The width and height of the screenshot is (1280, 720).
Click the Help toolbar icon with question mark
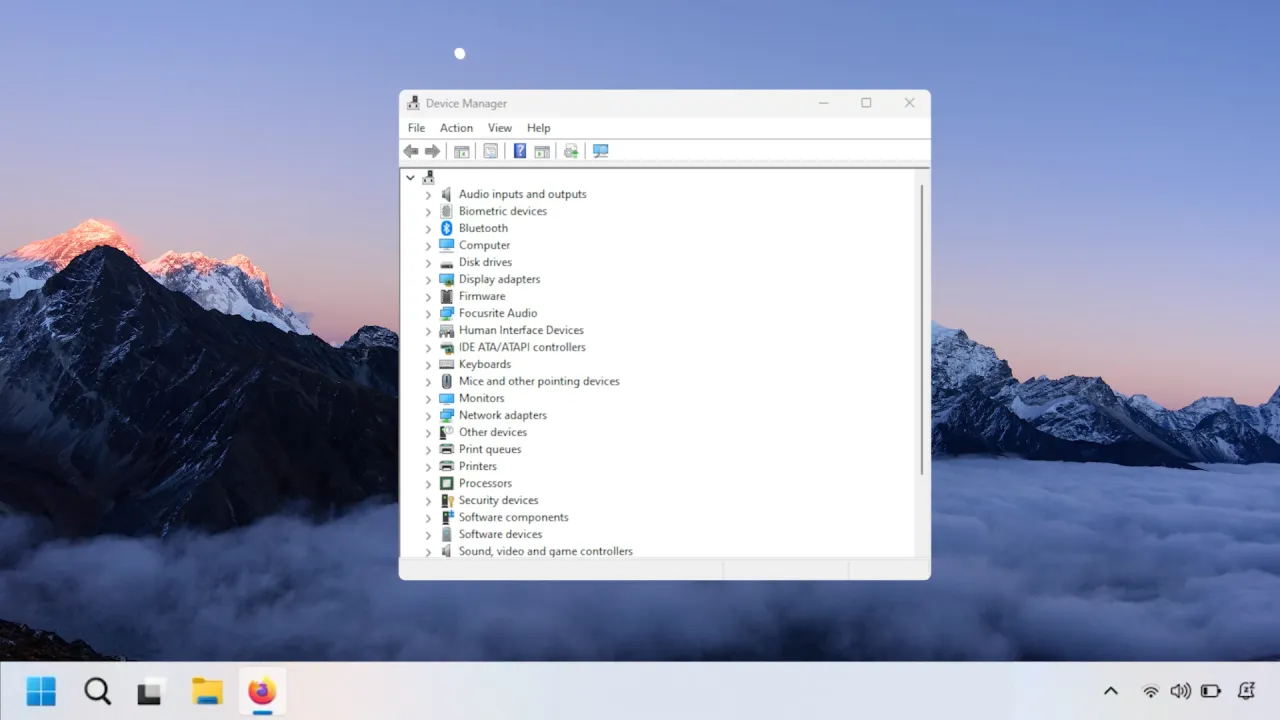pos(520,151)
